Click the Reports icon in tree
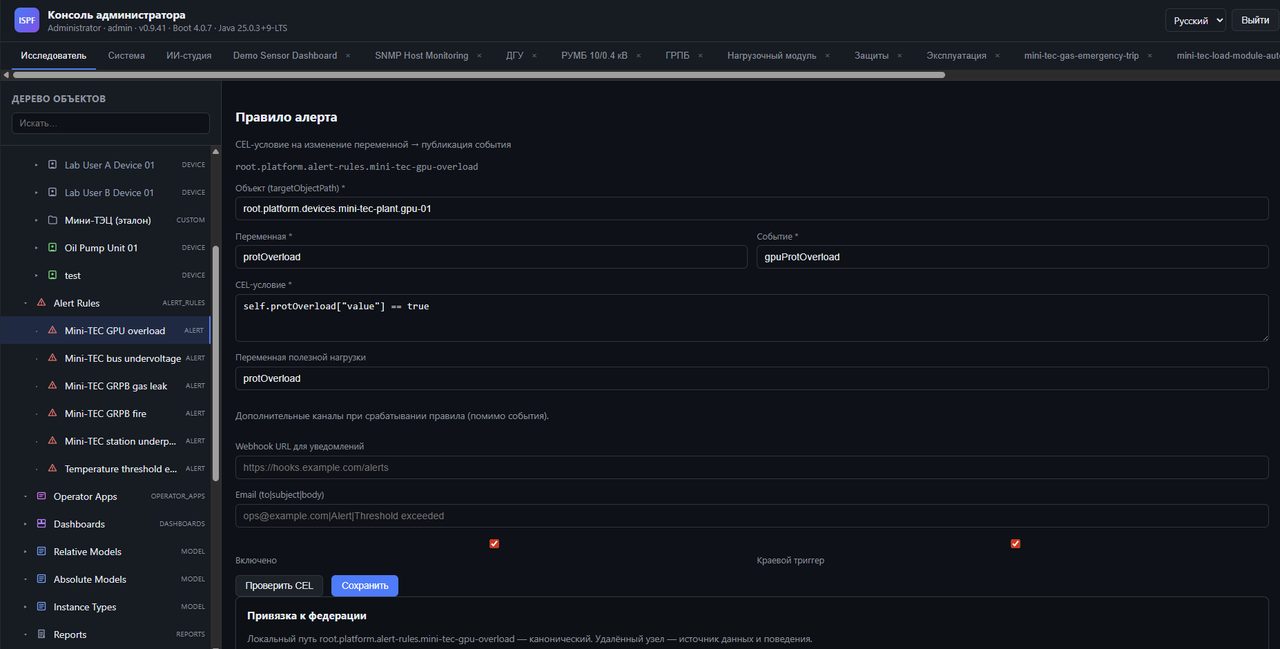1280x649 pixels. pyautogui.click(x=41, y=634)
